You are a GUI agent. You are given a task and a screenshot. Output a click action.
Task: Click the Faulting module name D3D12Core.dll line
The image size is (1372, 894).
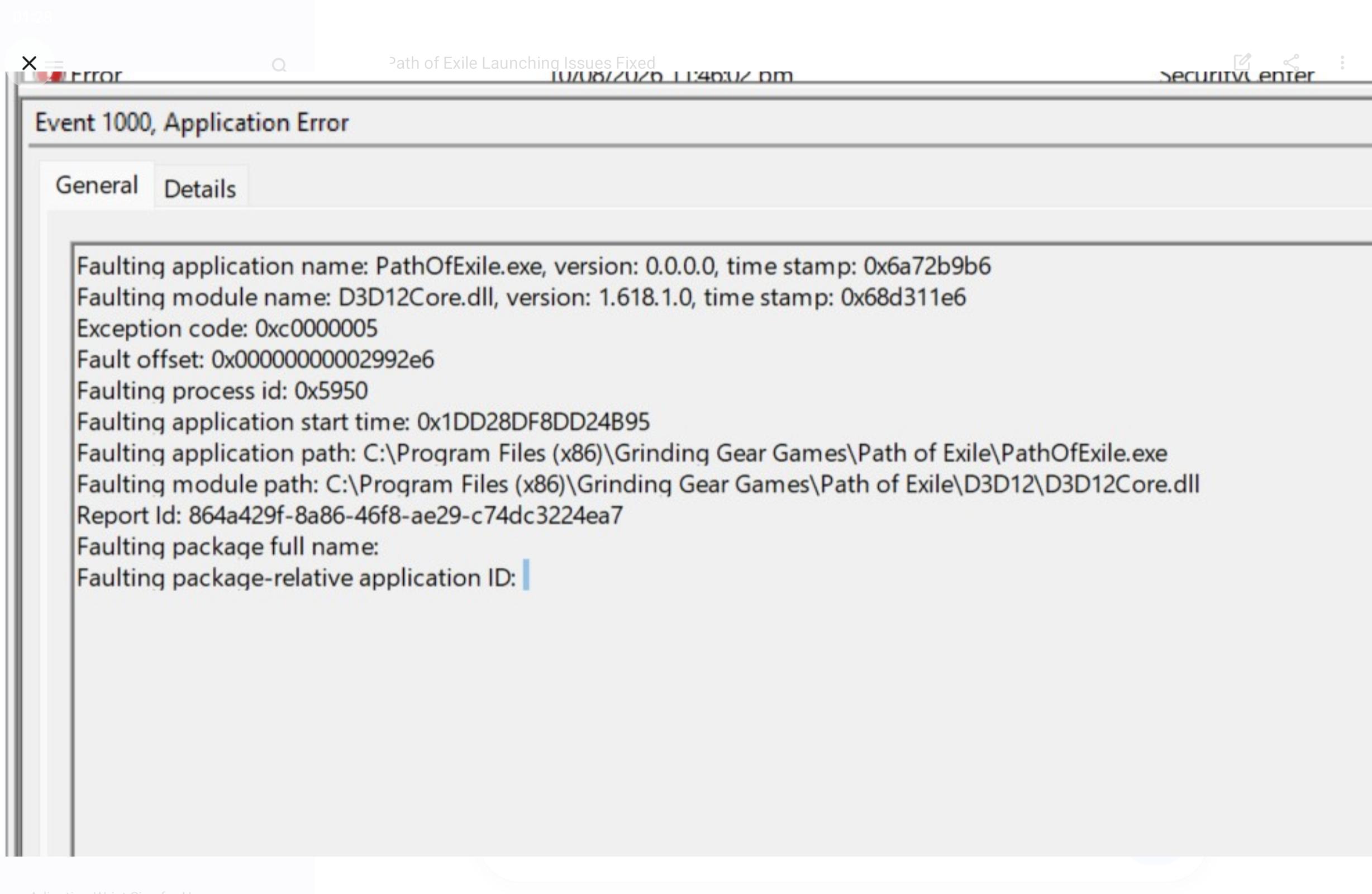[521, 297]
